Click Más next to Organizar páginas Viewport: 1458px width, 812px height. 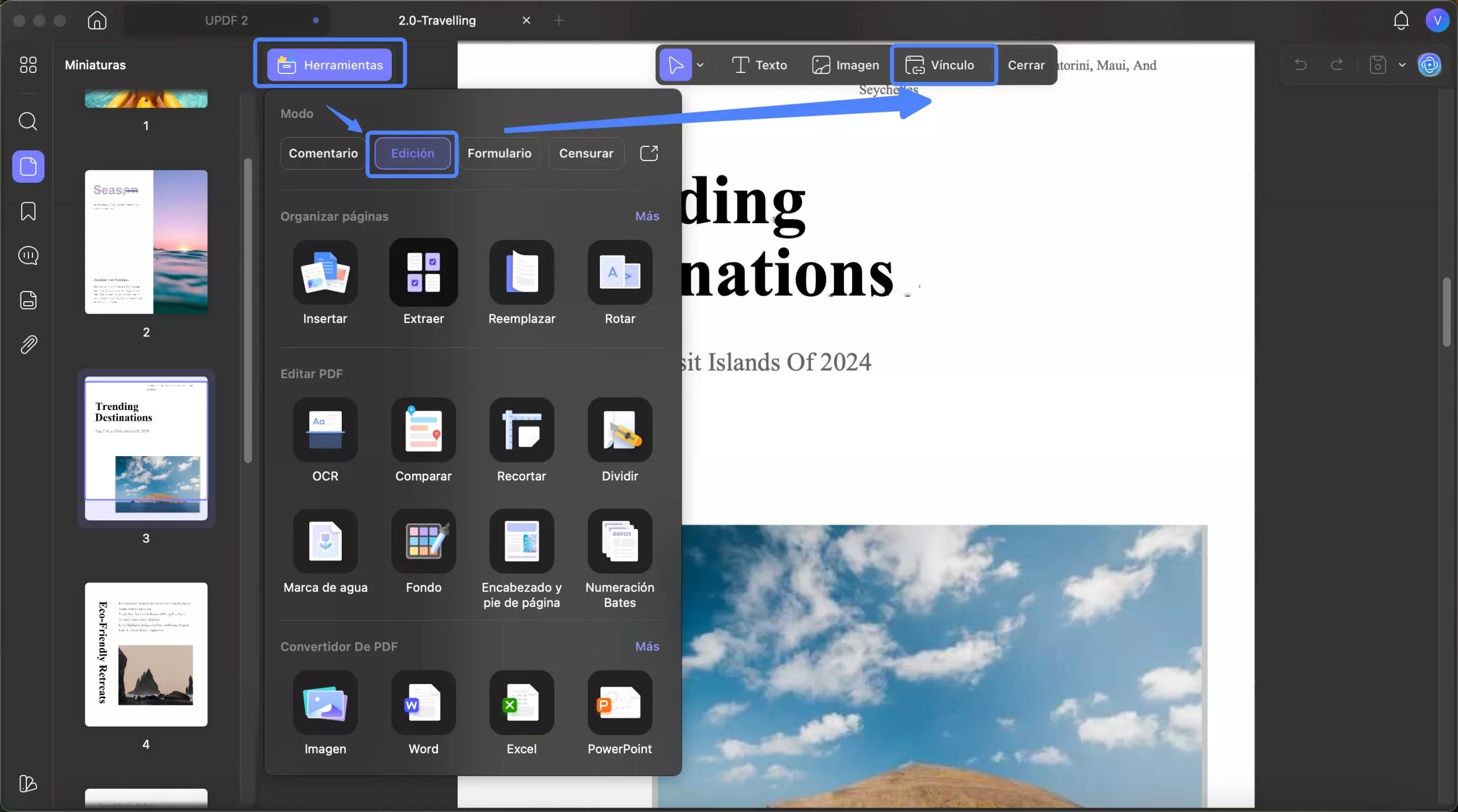coord(647,216)
